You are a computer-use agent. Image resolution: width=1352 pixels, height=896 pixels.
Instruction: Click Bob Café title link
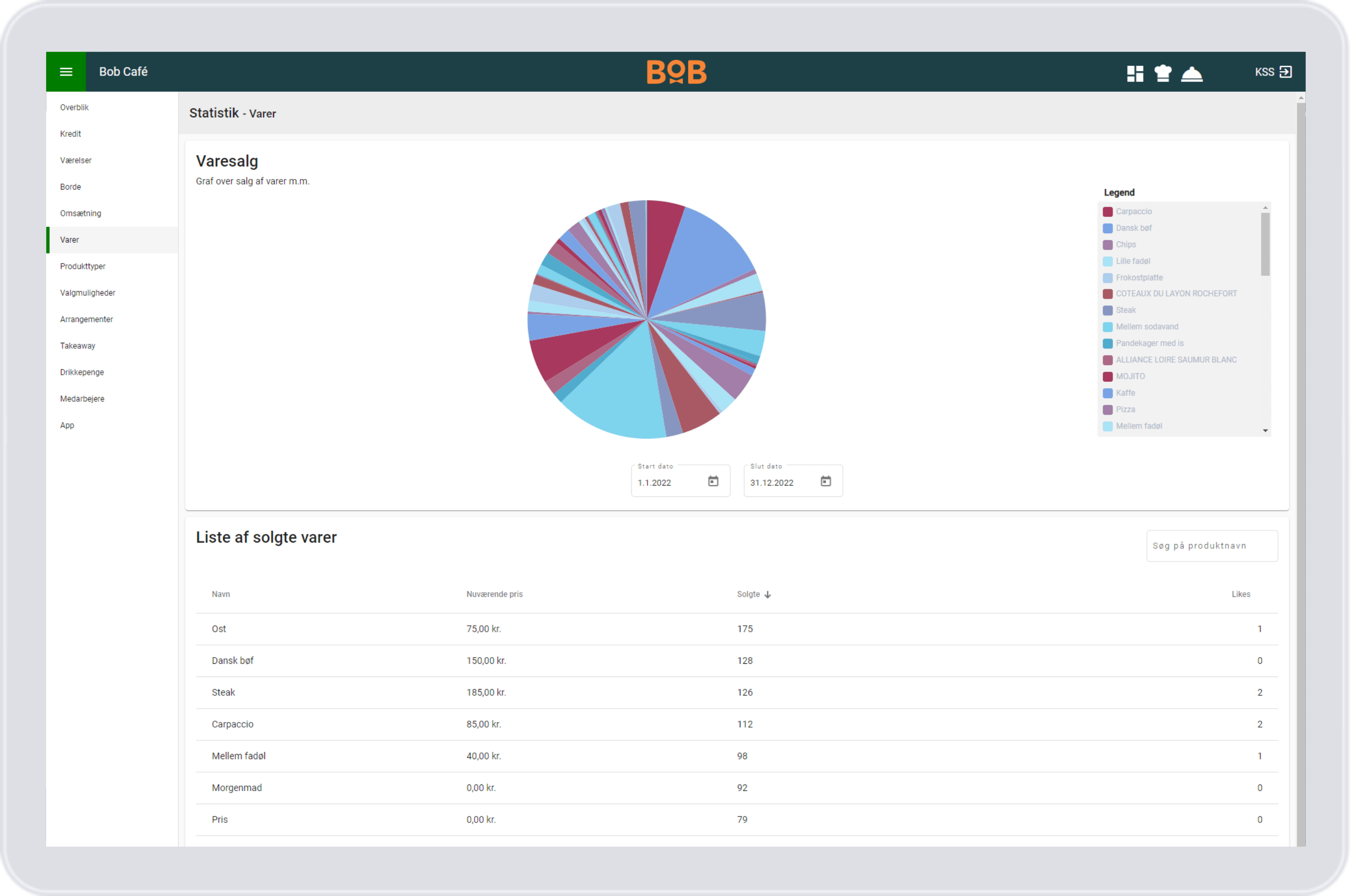point(123,72)
